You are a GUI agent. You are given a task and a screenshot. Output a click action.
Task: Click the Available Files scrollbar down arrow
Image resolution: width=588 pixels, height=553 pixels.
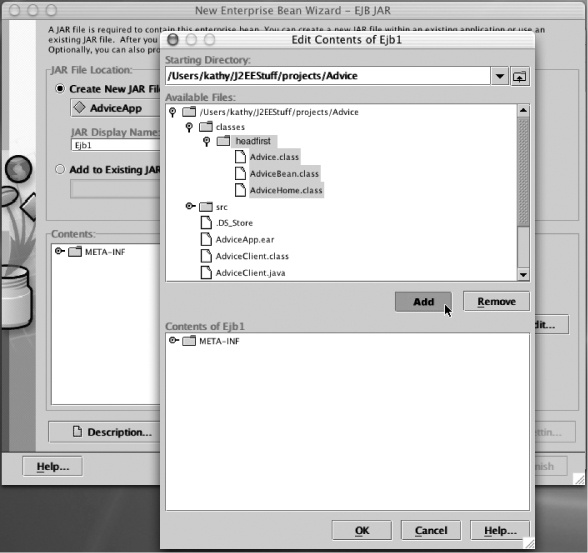tap(523, 275)
